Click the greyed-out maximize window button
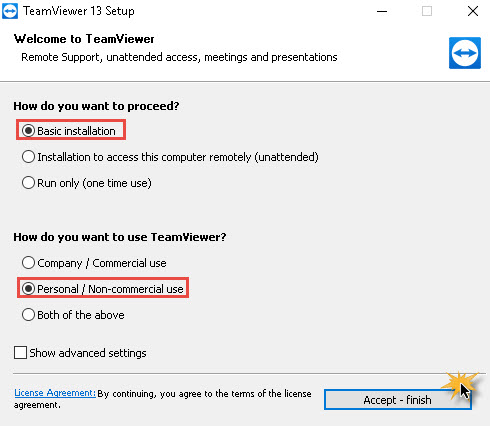Viewport: 490px width, 426px height. click(427, 11)
